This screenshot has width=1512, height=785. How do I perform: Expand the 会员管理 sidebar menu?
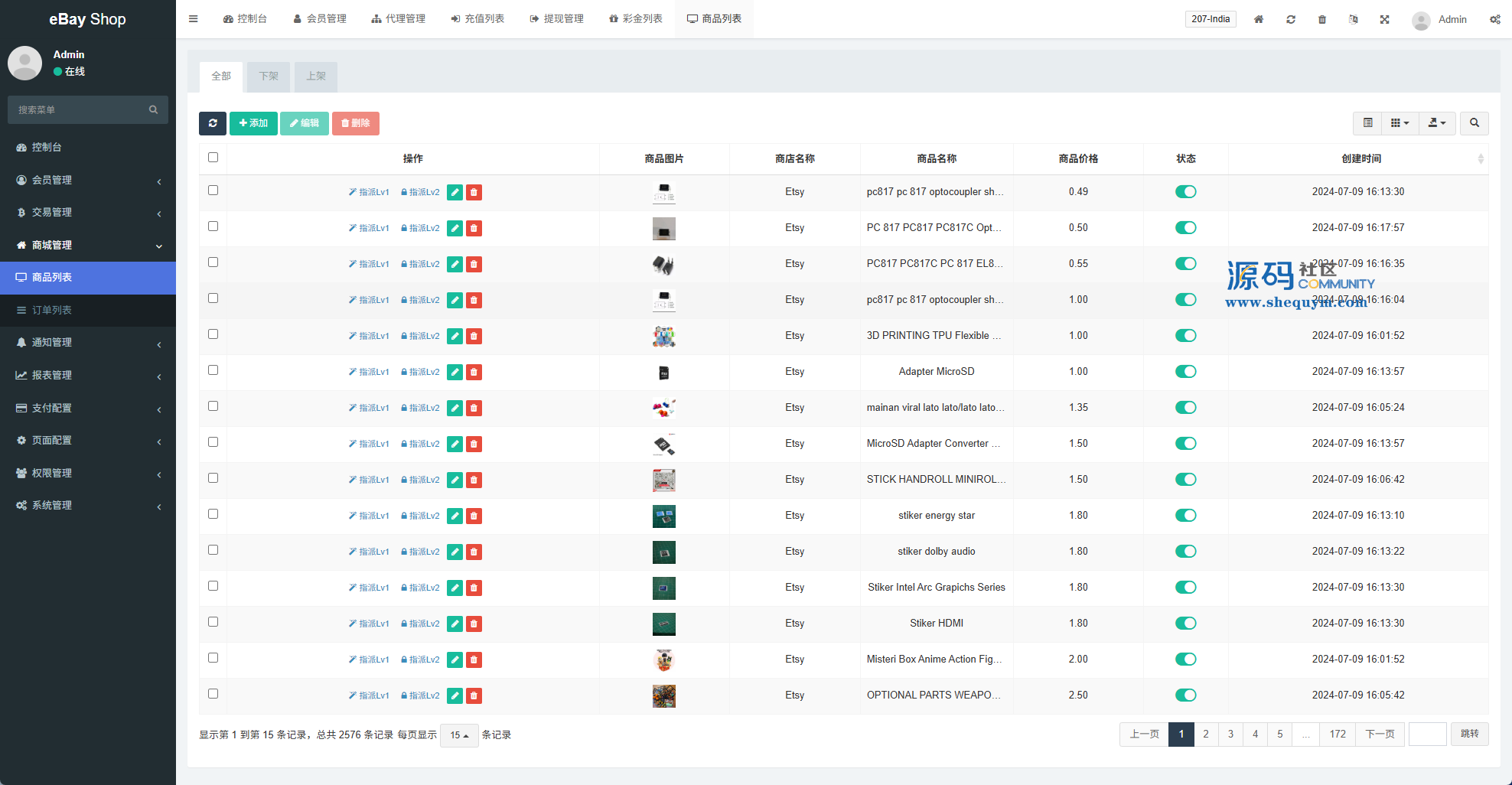tap(88, 180)
